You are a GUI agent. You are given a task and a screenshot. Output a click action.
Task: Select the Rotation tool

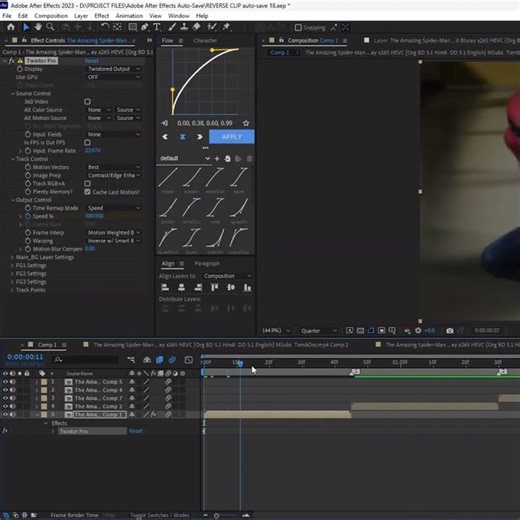pyautogui.click(x=105, y=27)
